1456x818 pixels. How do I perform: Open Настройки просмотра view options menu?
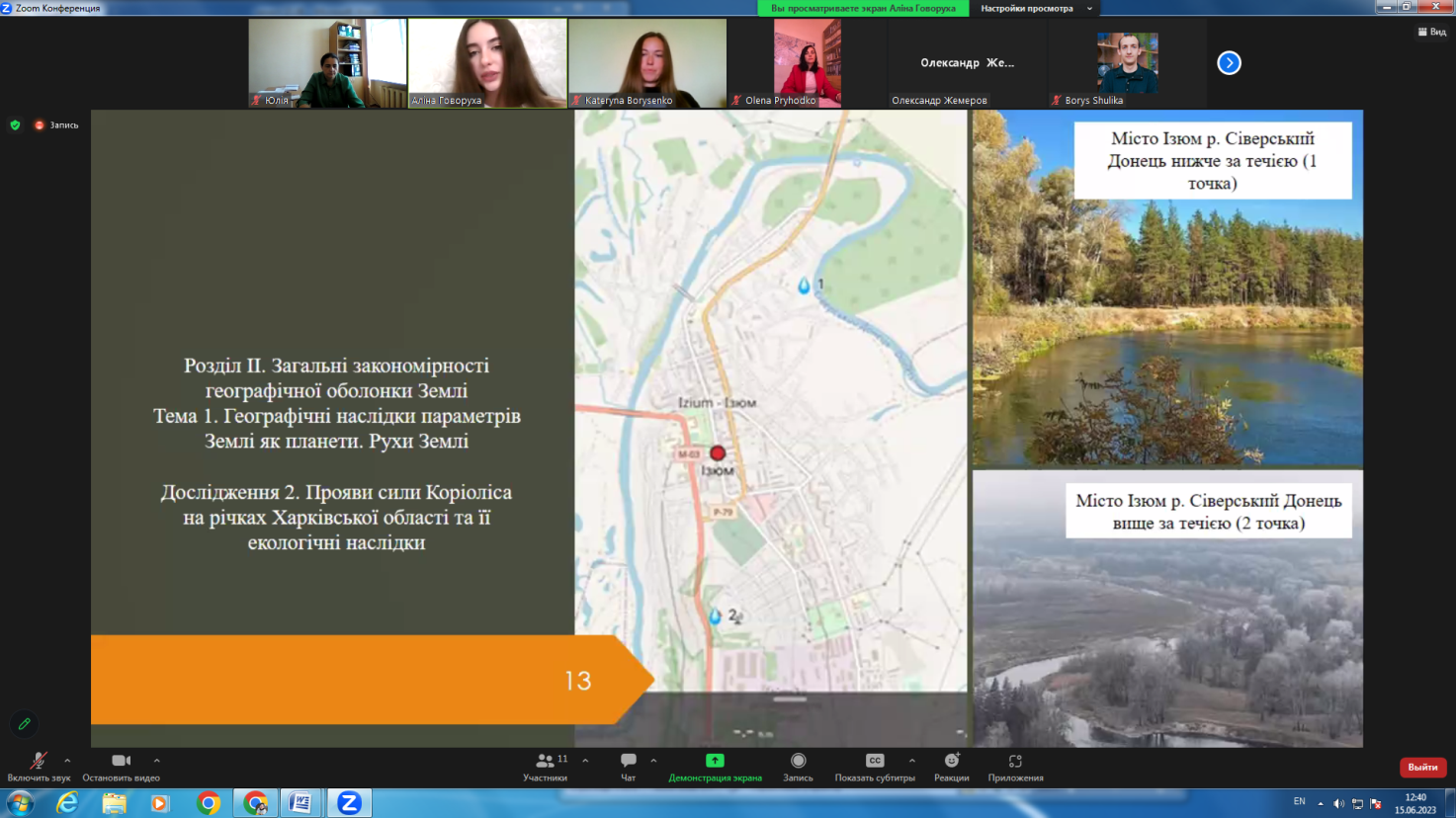click(x=1034, y=8)
